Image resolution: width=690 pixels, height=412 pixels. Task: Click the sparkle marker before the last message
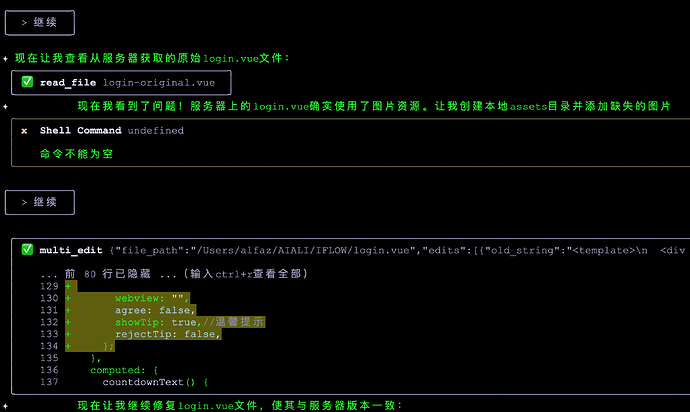[69, 405]
